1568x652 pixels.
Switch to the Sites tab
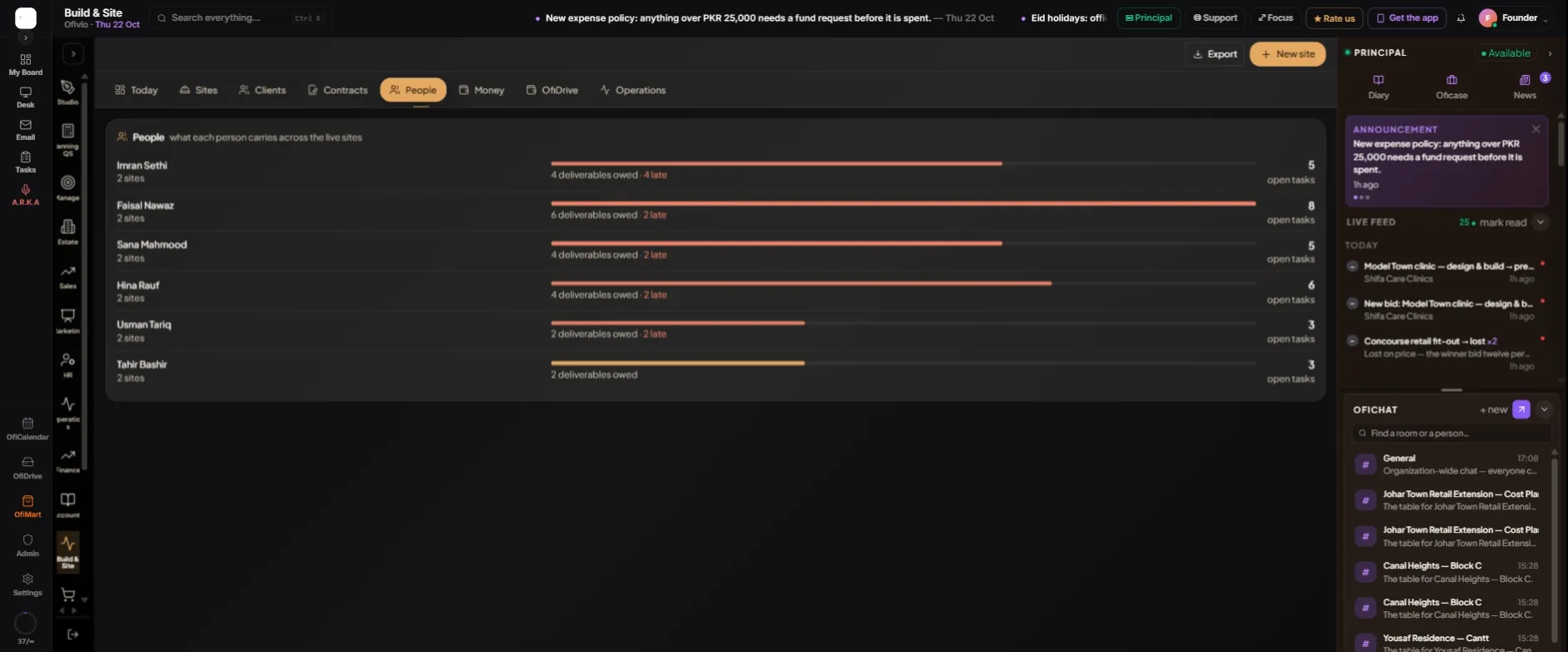click(198, 90)
